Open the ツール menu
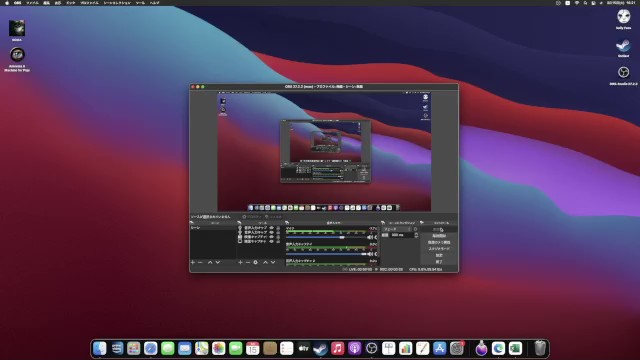 [x=140, y=3]
